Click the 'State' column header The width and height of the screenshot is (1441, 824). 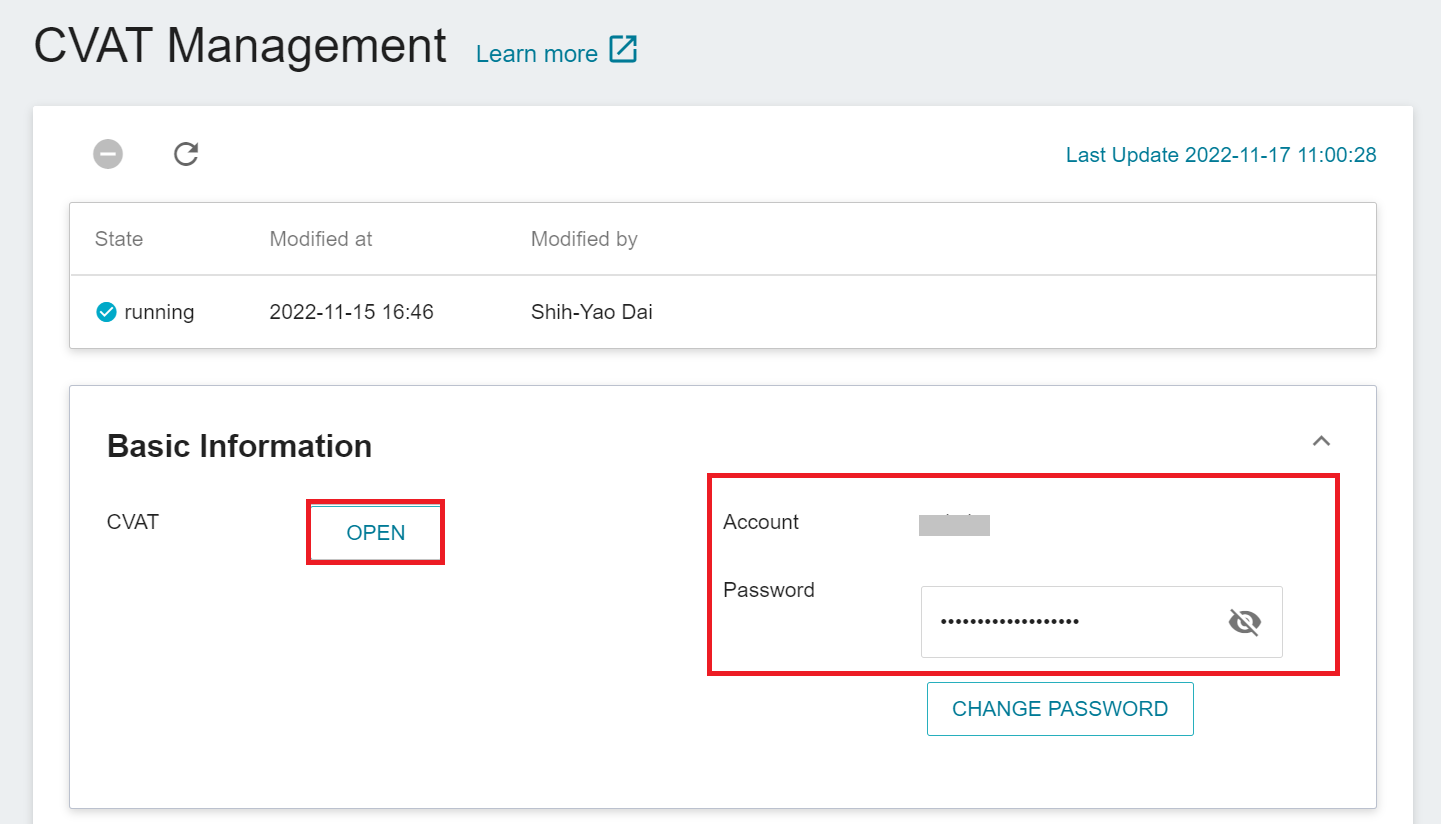(x=119, y=239)
